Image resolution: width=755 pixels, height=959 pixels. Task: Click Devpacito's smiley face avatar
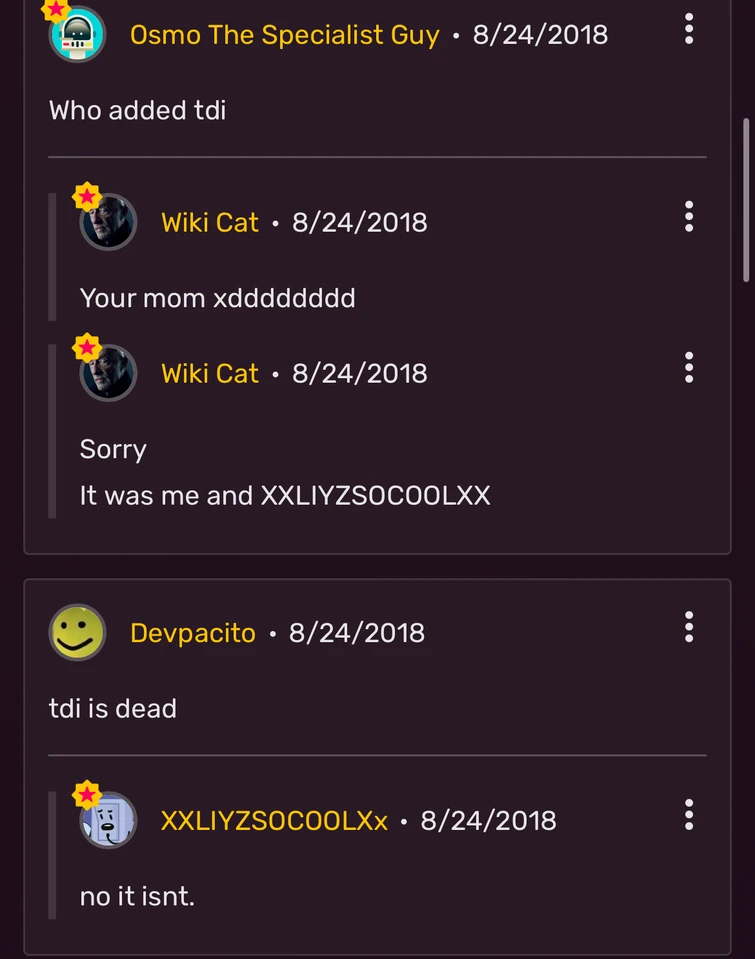point(77,632)
